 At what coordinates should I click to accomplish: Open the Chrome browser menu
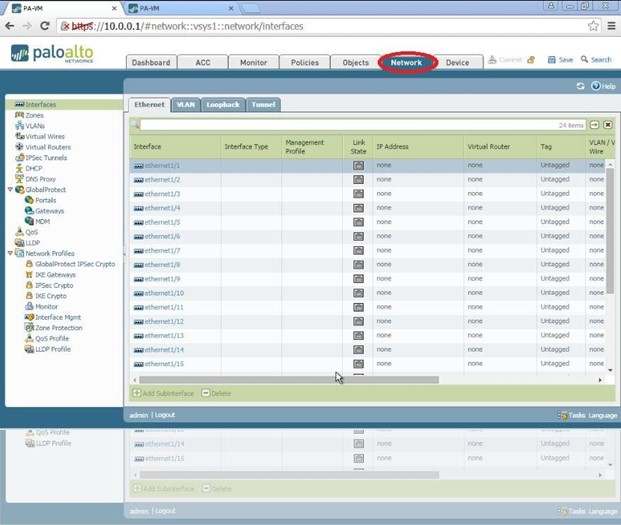609,25
